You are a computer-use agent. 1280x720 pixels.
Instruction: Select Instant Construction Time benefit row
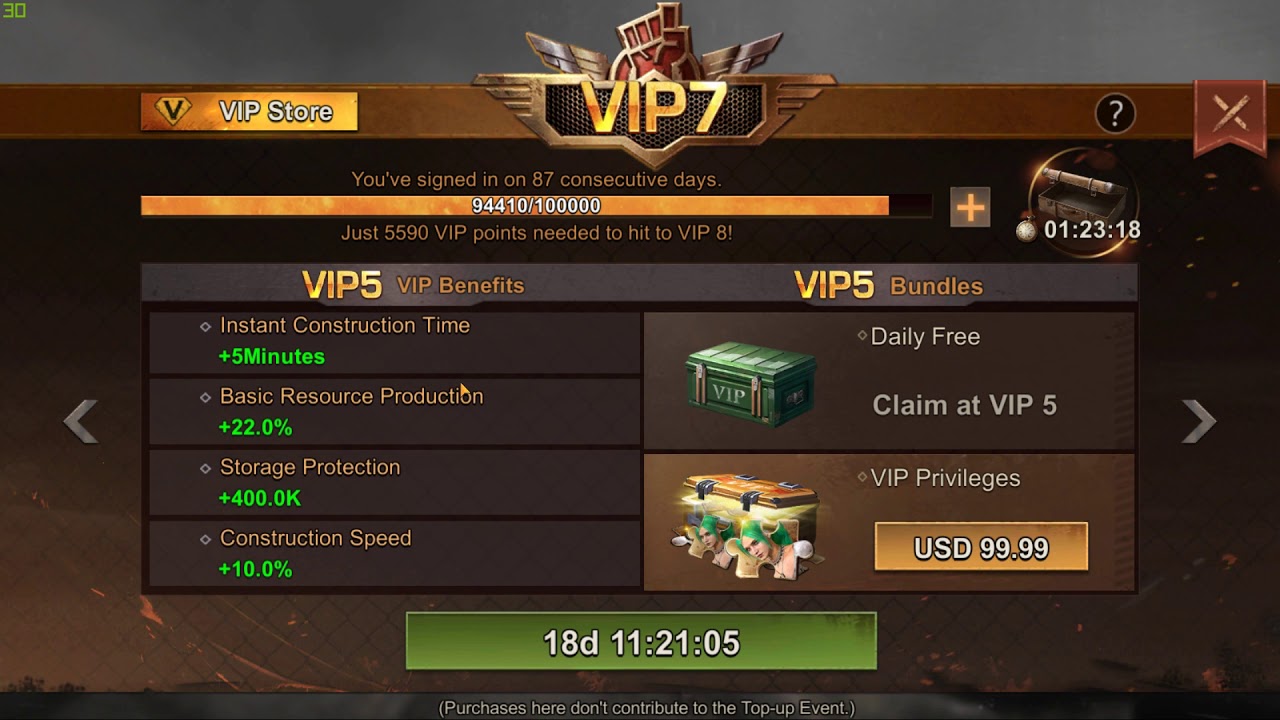click(x=395, y=341)
